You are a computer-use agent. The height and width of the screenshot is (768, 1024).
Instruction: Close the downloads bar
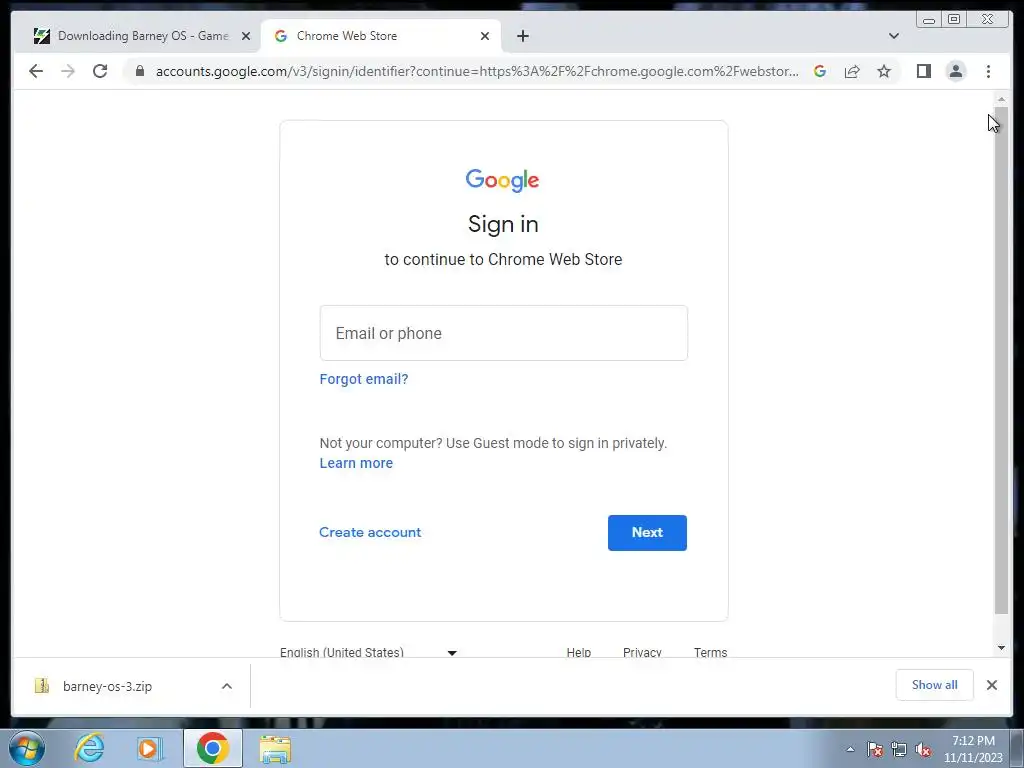(992, 685)
